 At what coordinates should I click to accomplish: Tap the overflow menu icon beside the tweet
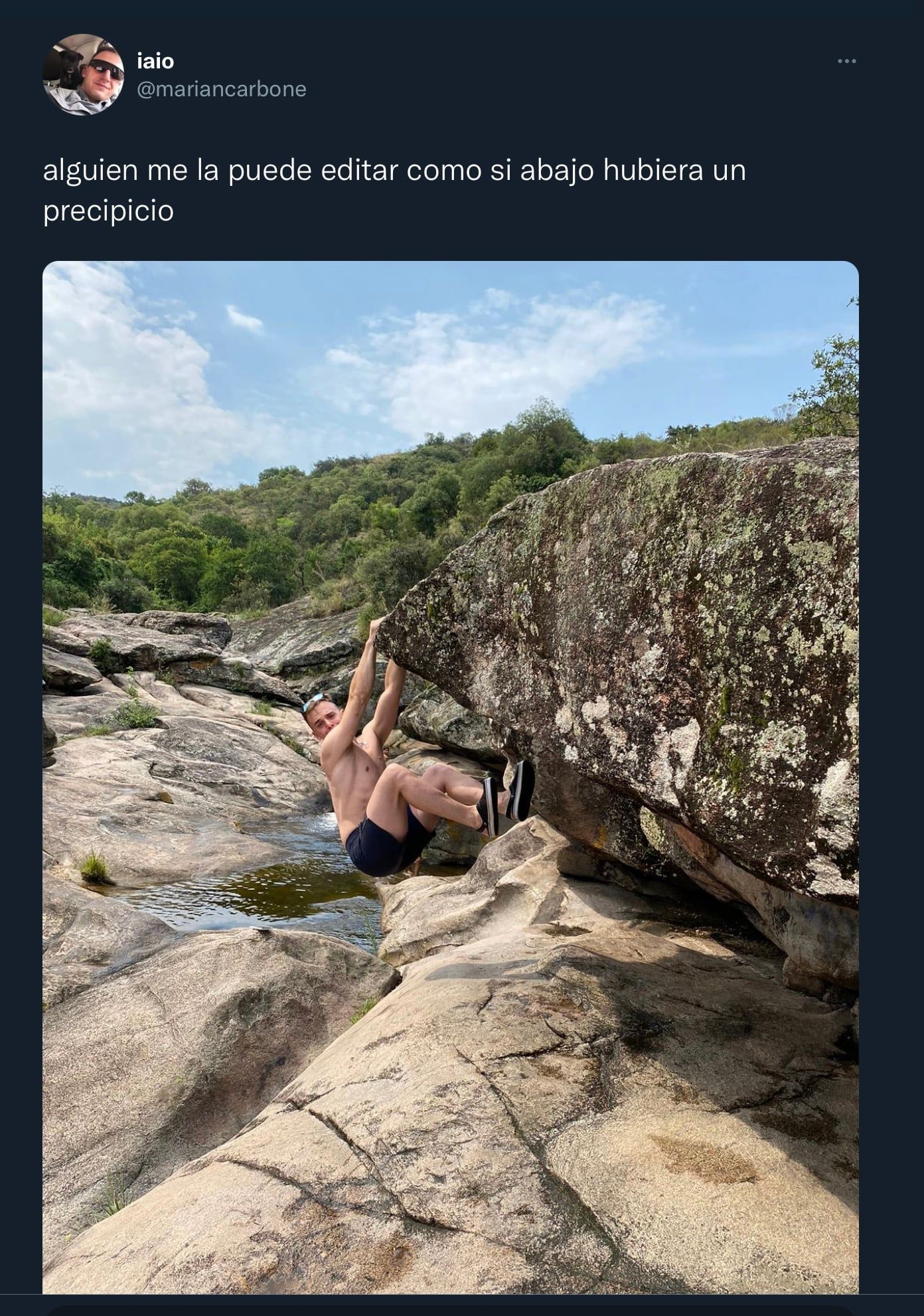pyautogui.click(x=846, y=60)
